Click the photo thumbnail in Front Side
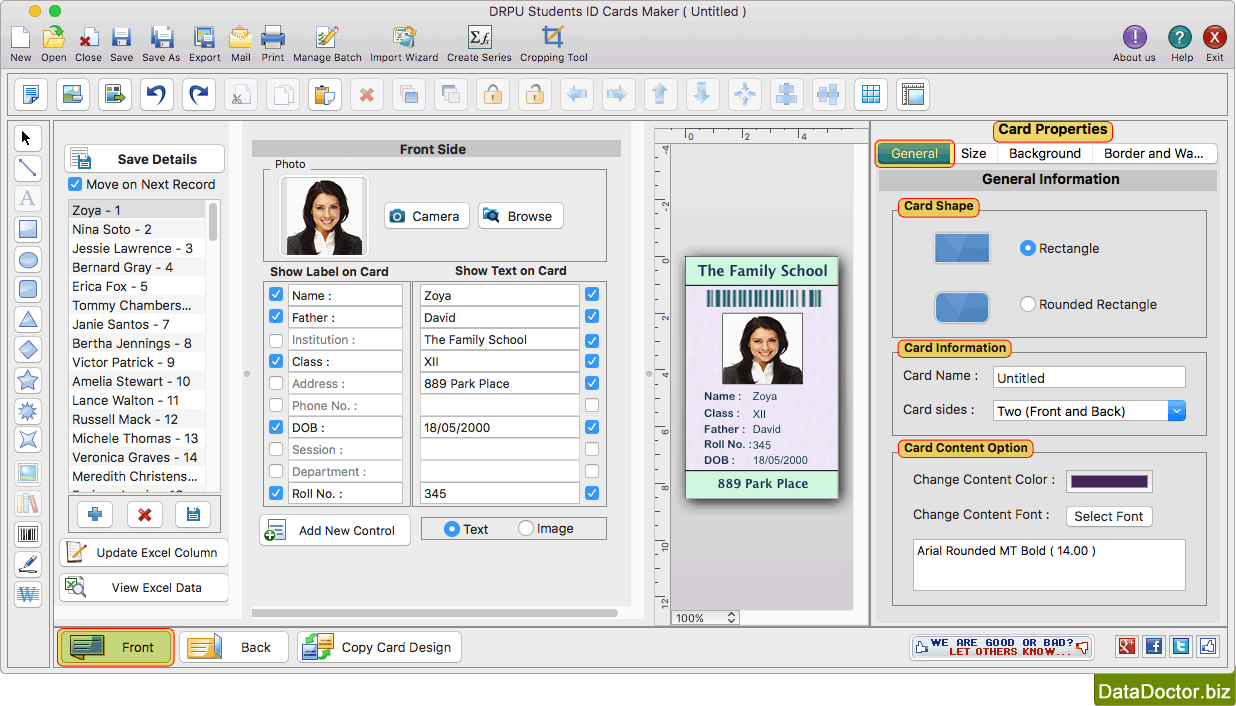 tap(324, 216)
